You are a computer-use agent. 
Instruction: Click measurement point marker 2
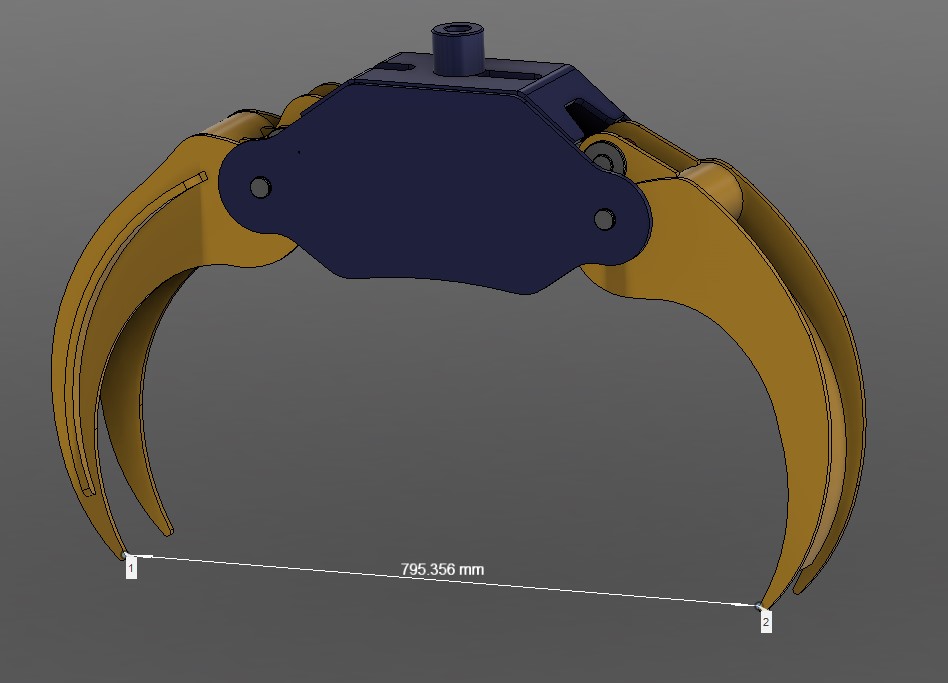pos(766,621)
